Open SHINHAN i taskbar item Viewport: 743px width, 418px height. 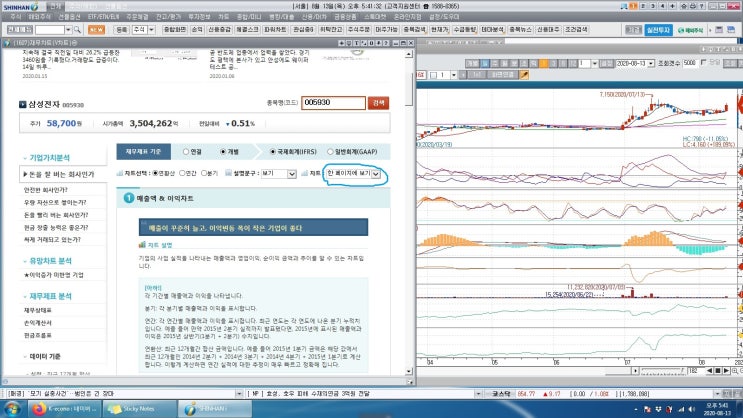coord(214,409)
